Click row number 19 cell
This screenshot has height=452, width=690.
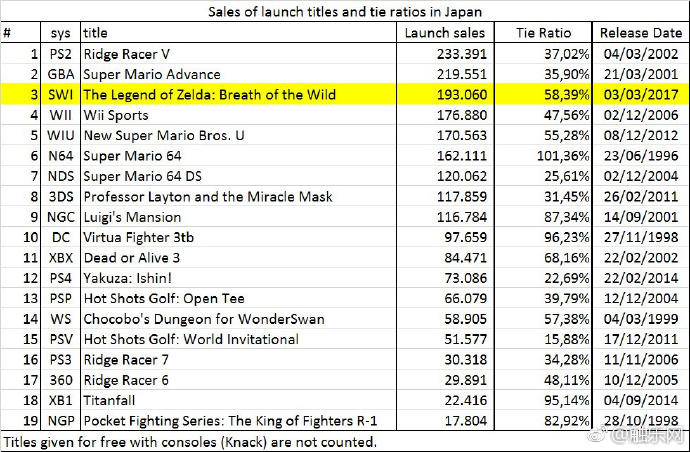tap(21, 420)
